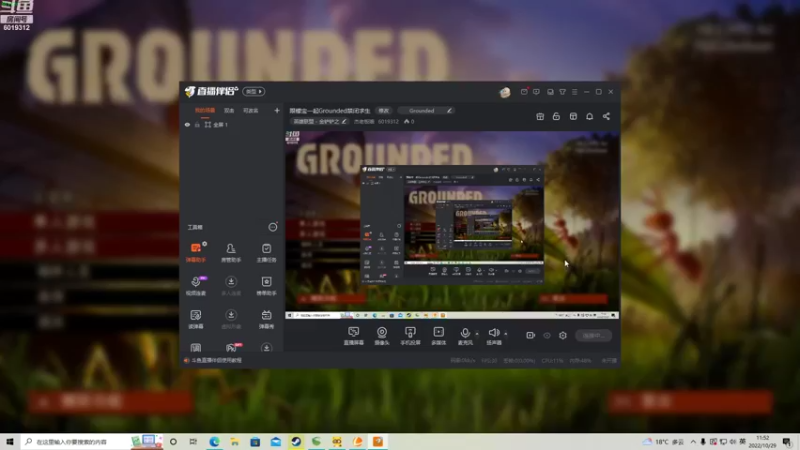Open the 榜单助手 star-badge tool
The image size is (800, 450).
(266, 286)
